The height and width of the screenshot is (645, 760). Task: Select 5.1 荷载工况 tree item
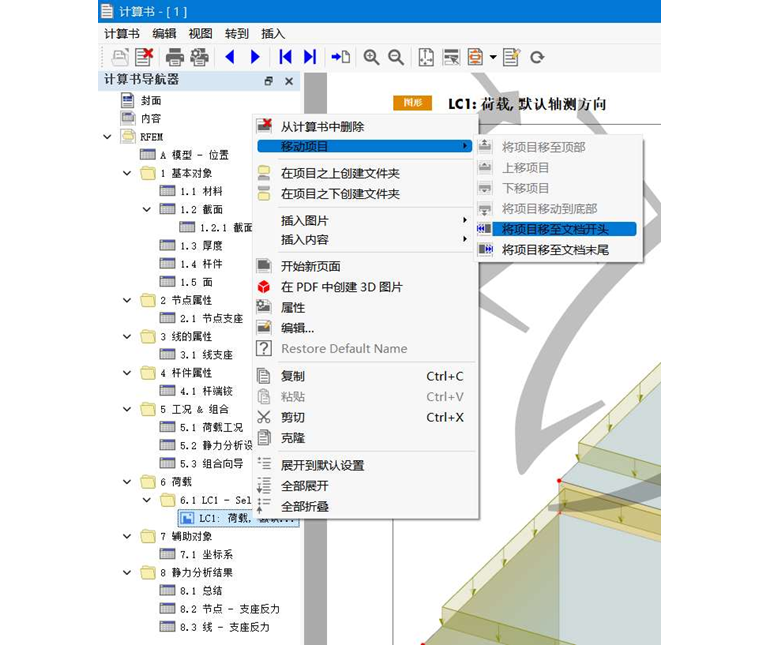(x=201, y=427)
